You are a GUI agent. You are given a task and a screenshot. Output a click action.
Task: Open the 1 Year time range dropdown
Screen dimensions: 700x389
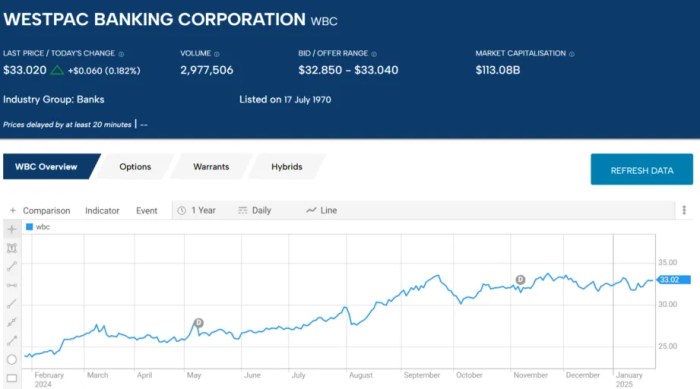click(196, 210)
